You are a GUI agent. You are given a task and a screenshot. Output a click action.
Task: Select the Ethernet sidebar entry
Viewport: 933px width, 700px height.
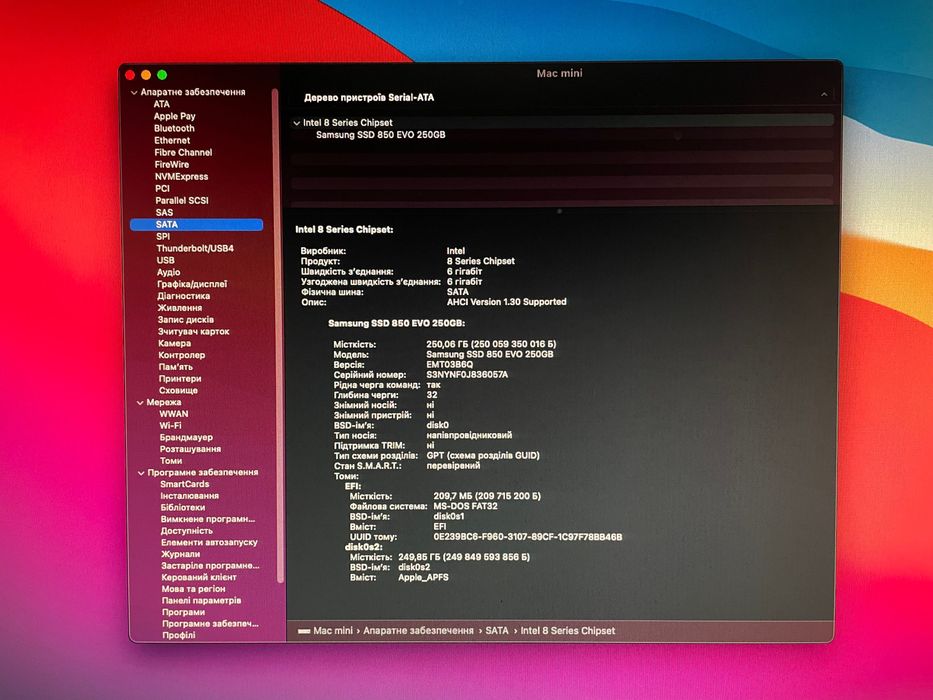[173, 140]
